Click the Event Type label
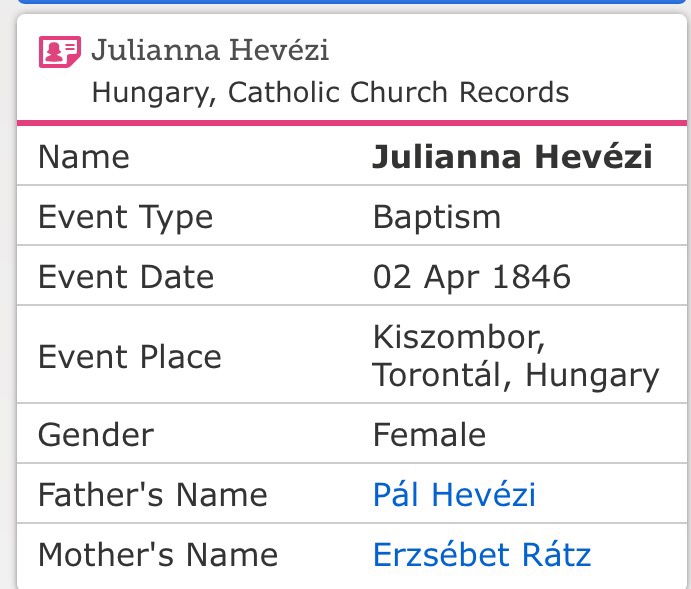 (125, 217)
